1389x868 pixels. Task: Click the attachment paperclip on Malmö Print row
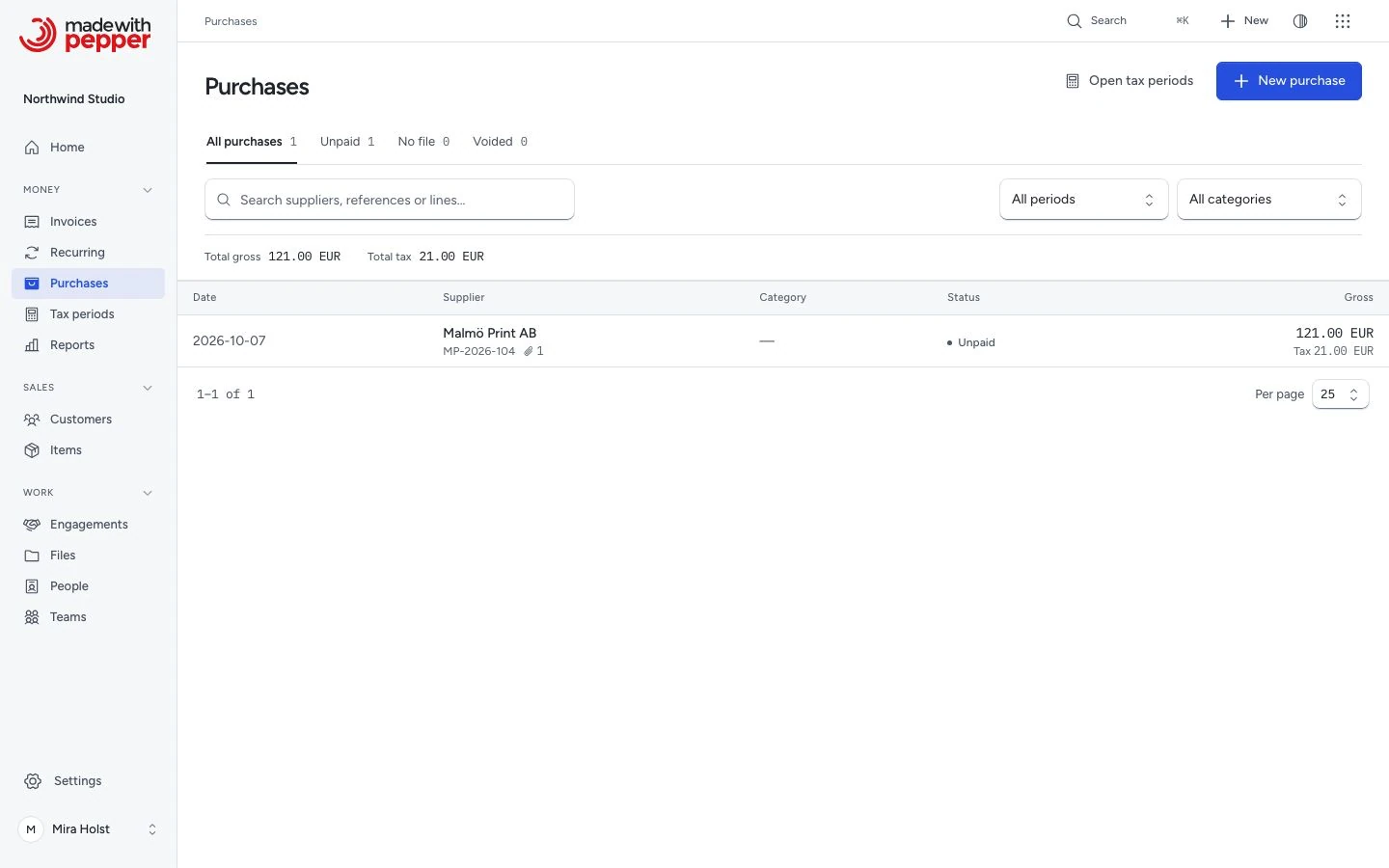click(529, 351)
